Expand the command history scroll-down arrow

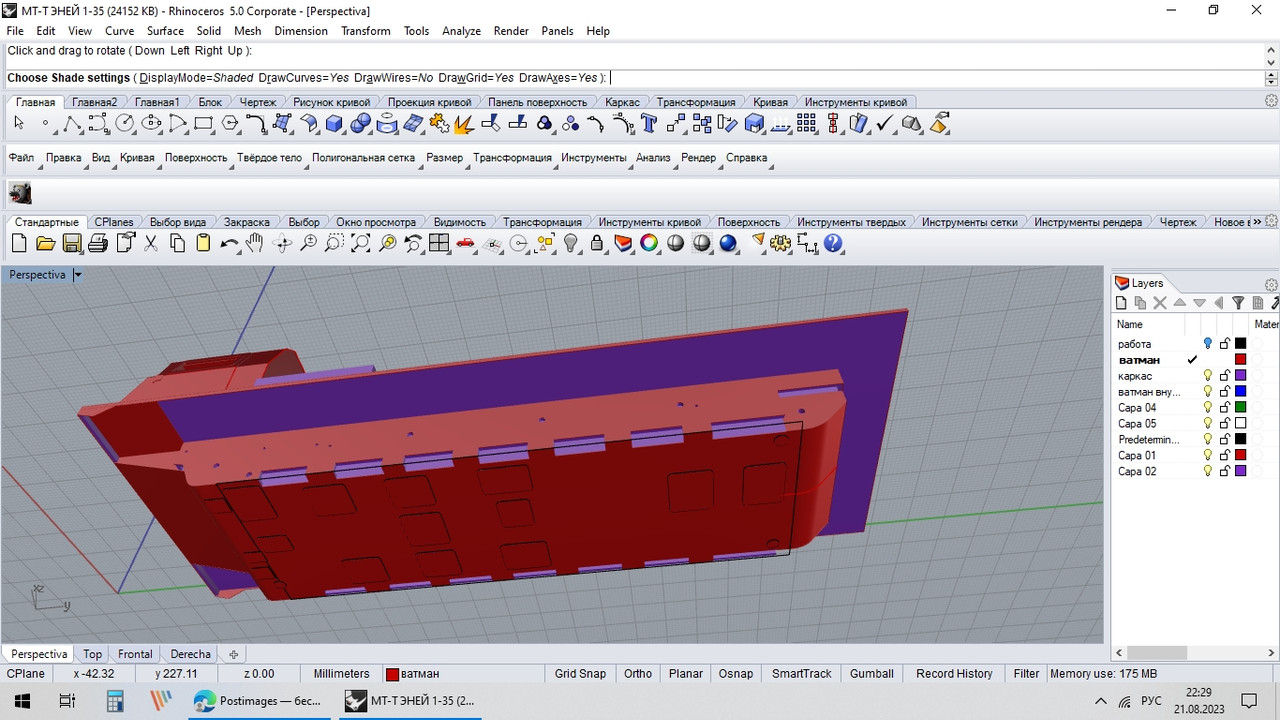(1271, 63)
